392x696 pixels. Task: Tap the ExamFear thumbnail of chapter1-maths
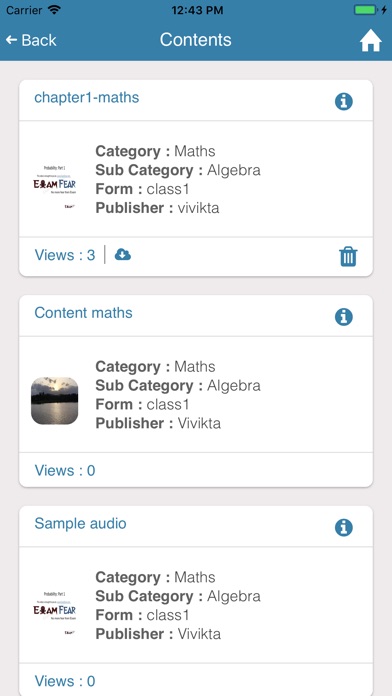[55, 186]
